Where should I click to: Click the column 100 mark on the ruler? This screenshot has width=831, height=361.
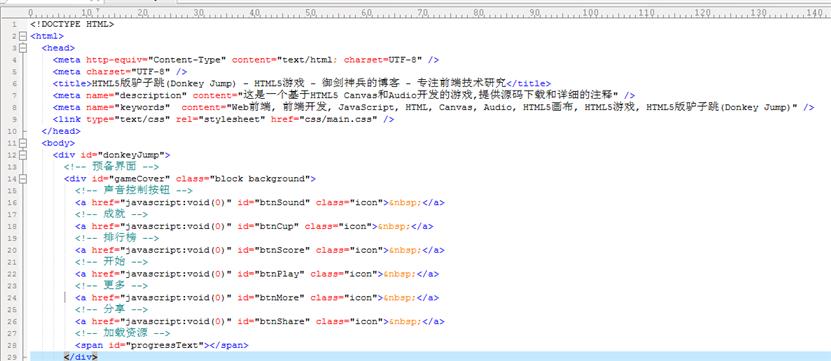[589, 13]
